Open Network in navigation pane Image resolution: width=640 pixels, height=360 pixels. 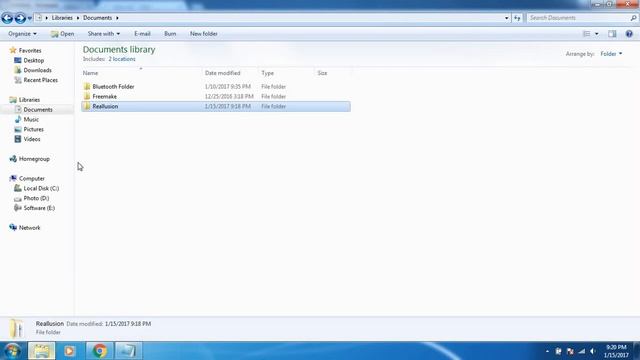click(29, 228)
